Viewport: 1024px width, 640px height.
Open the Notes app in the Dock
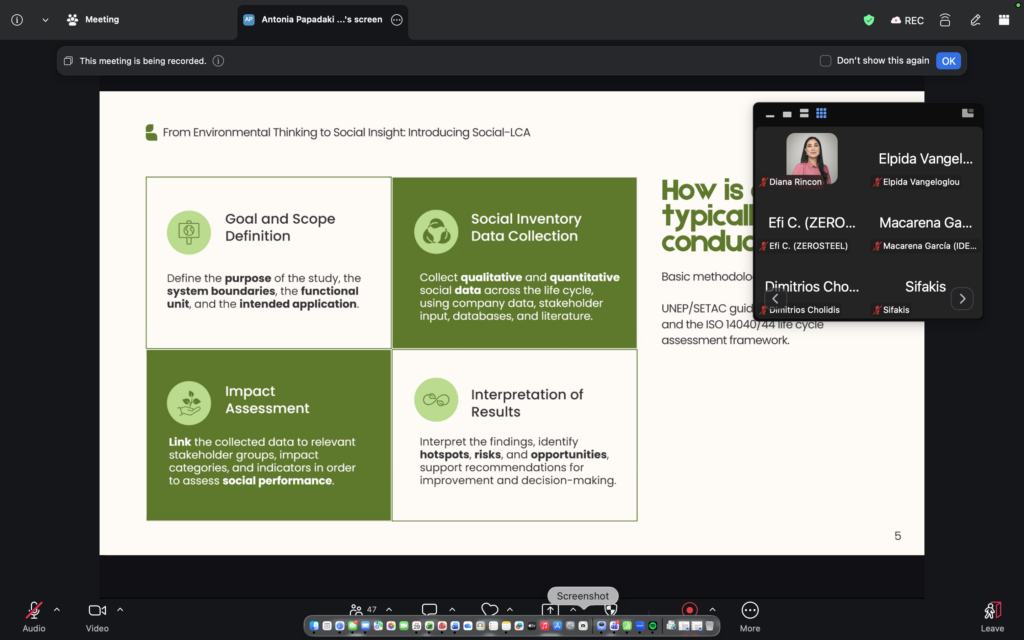(506, 626)
